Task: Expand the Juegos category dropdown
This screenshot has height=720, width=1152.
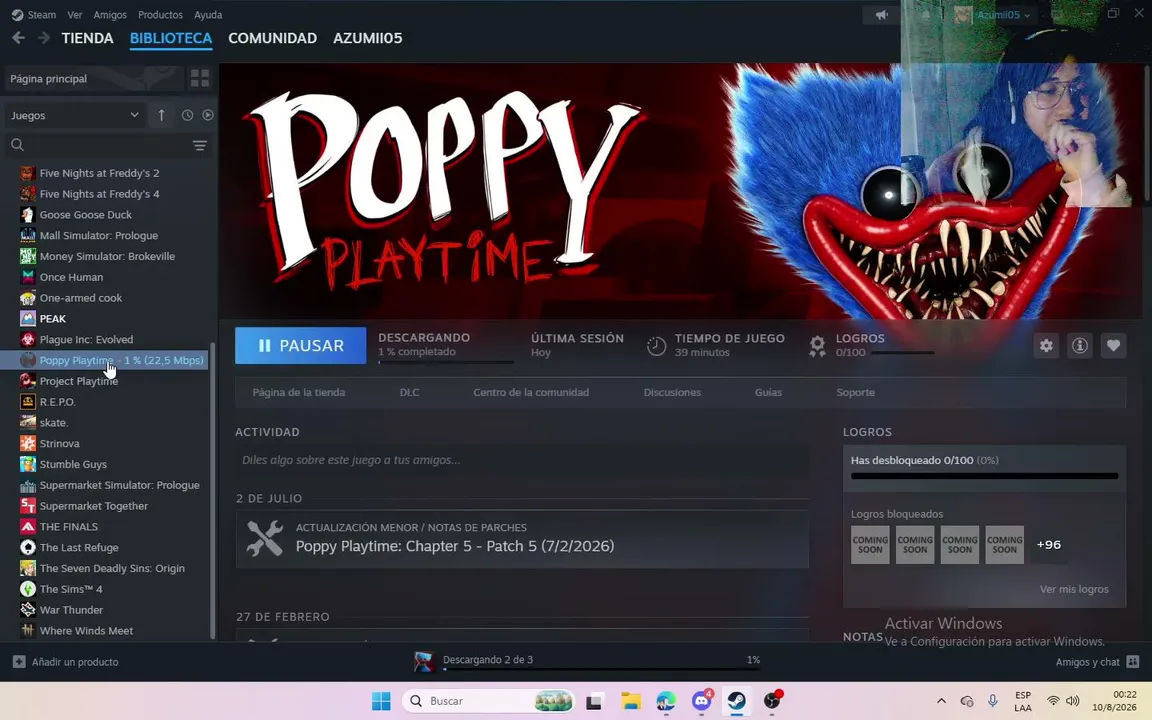Action: (x=74, y=115)
